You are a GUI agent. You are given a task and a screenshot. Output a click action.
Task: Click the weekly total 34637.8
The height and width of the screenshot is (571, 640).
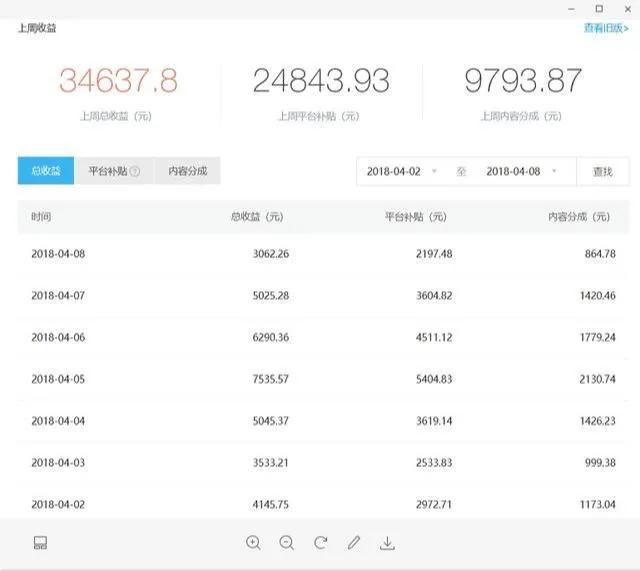pyautogui.click(x=118, y=80)
